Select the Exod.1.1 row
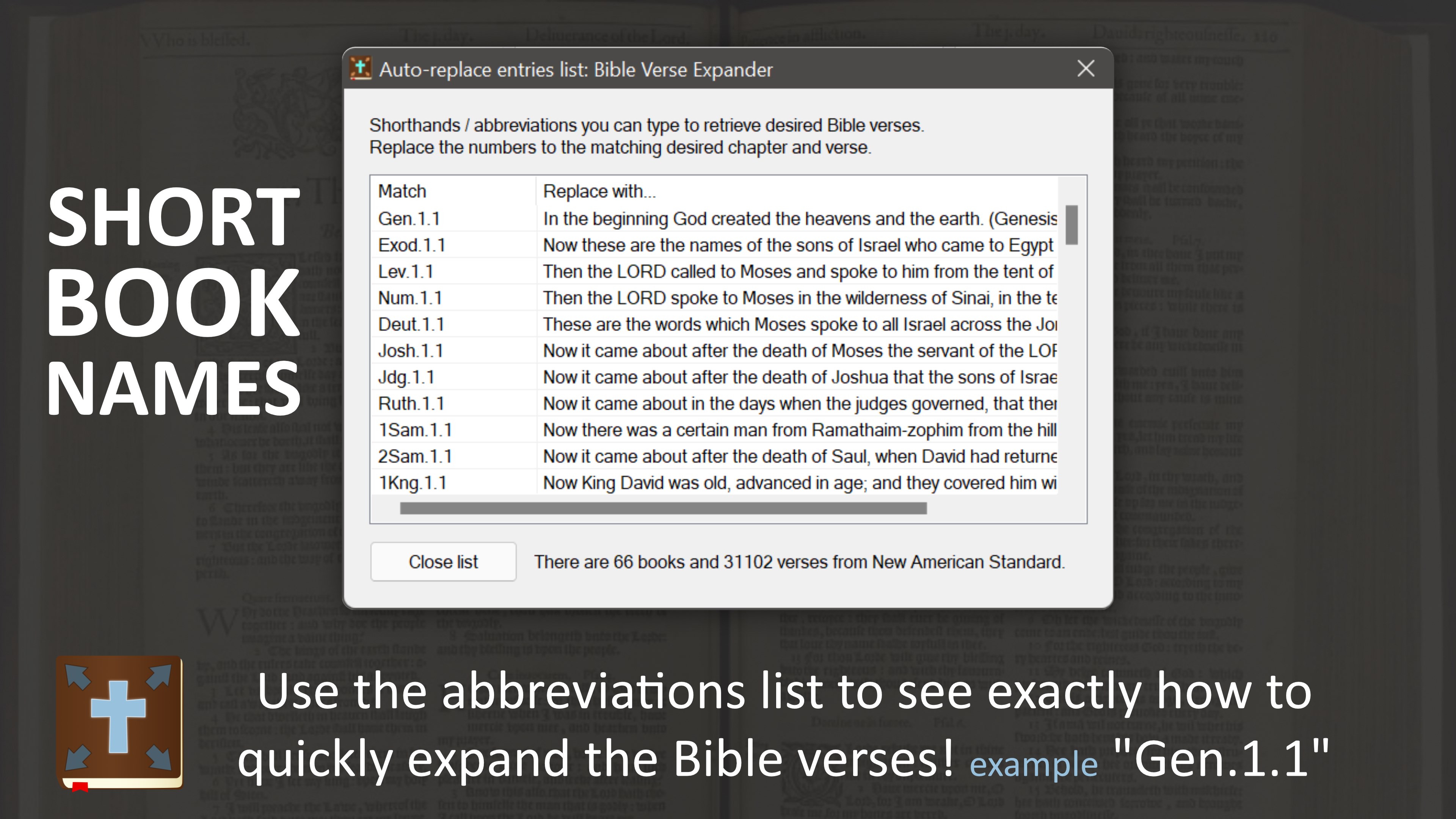The width and height of the screenshot is (1456, 819). [411, 245]
